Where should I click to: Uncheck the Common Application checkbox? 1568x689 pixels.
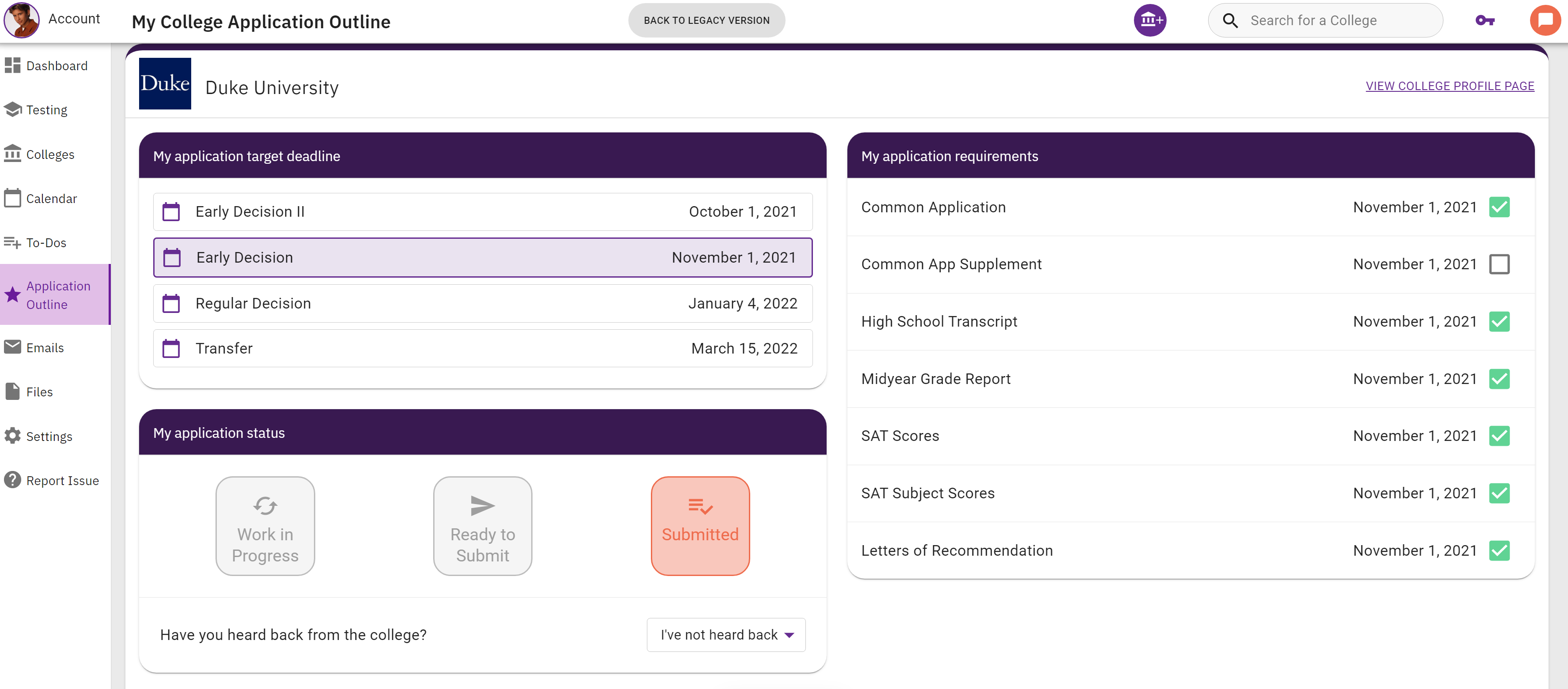(1499, 207)
